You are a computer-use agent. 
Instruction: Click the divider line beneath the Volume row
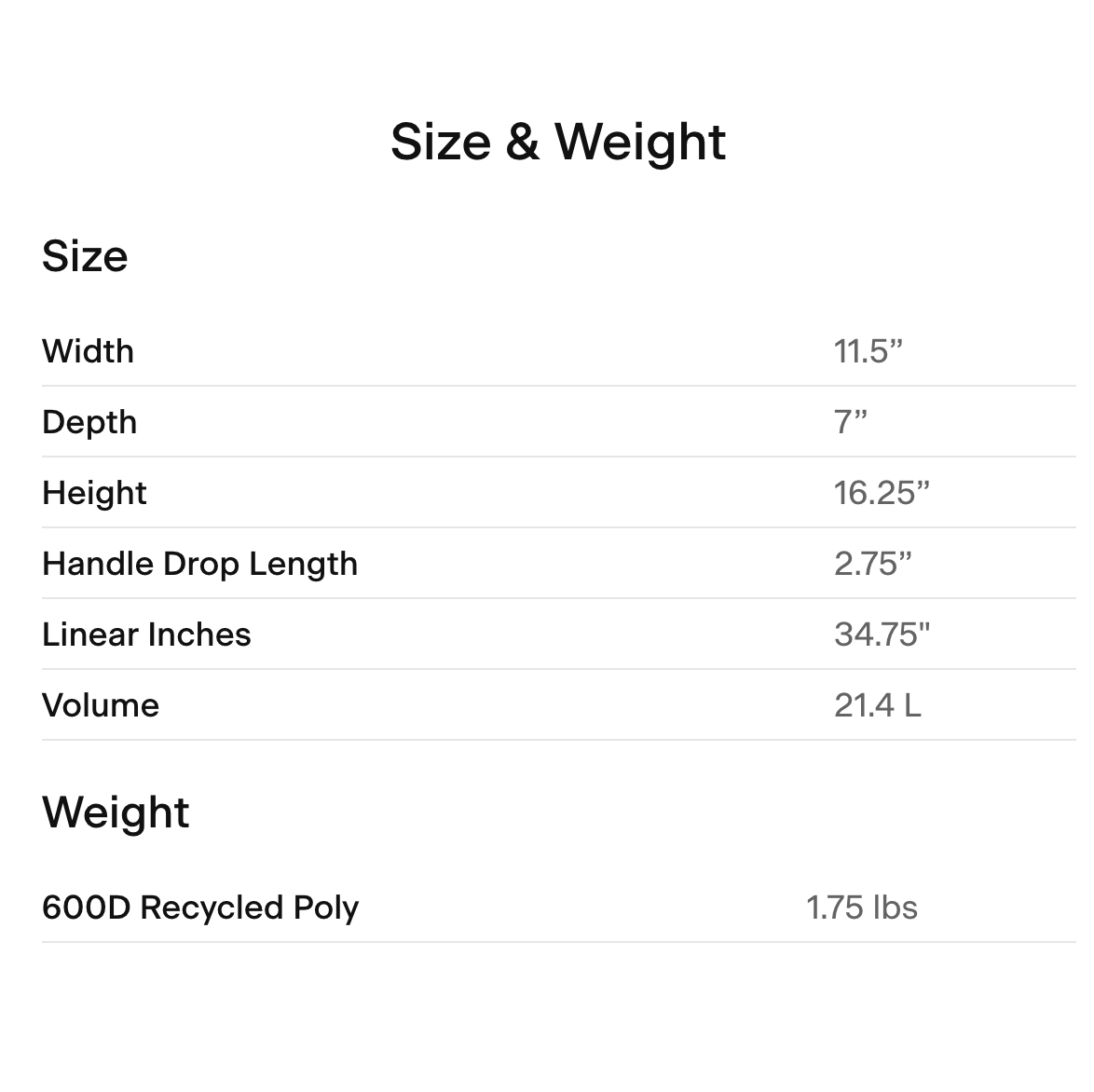click(557, 740)
